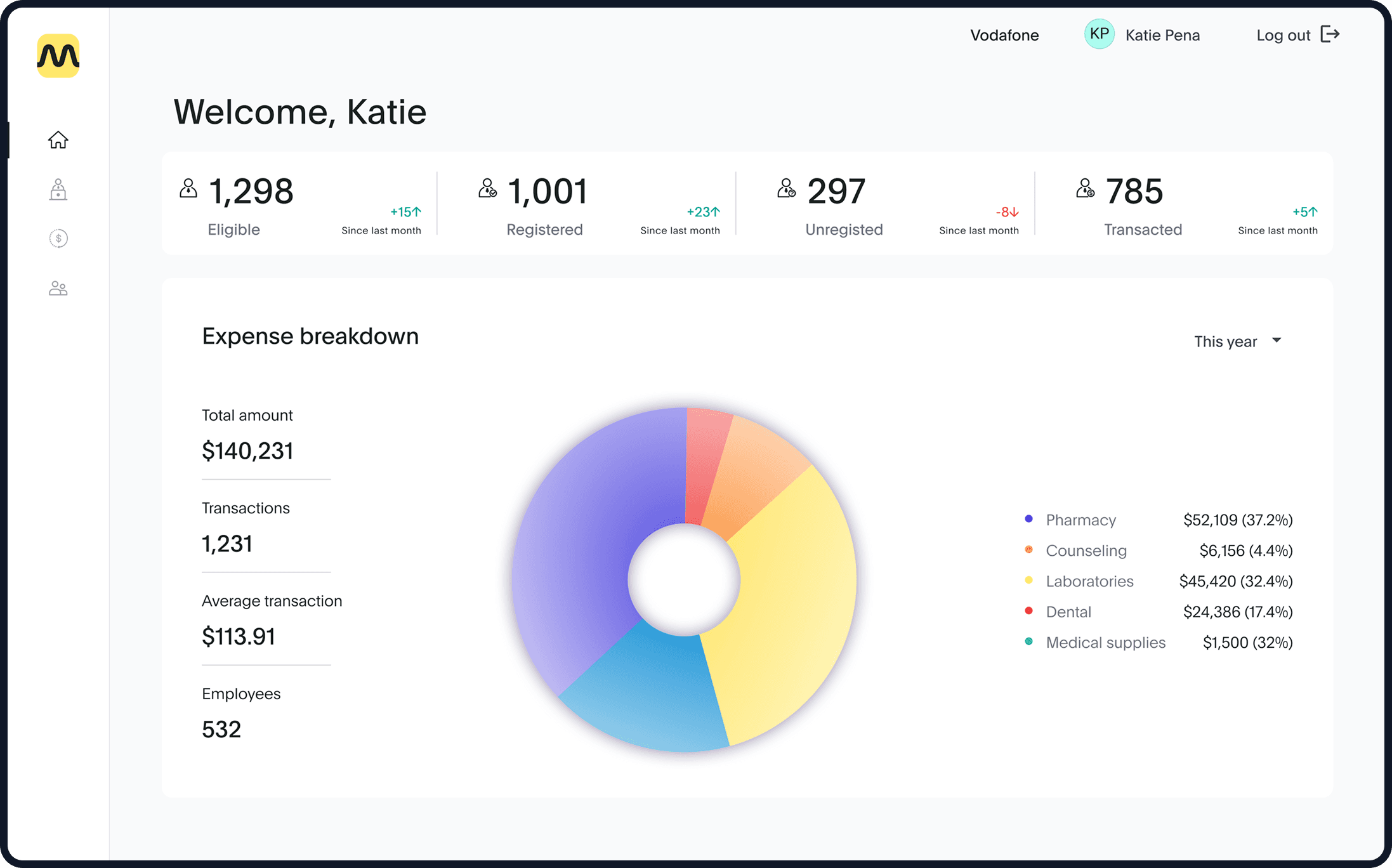Toggle Dental in the expense legend
This screenshot has width=1392, height=868.
(1068, 611)
